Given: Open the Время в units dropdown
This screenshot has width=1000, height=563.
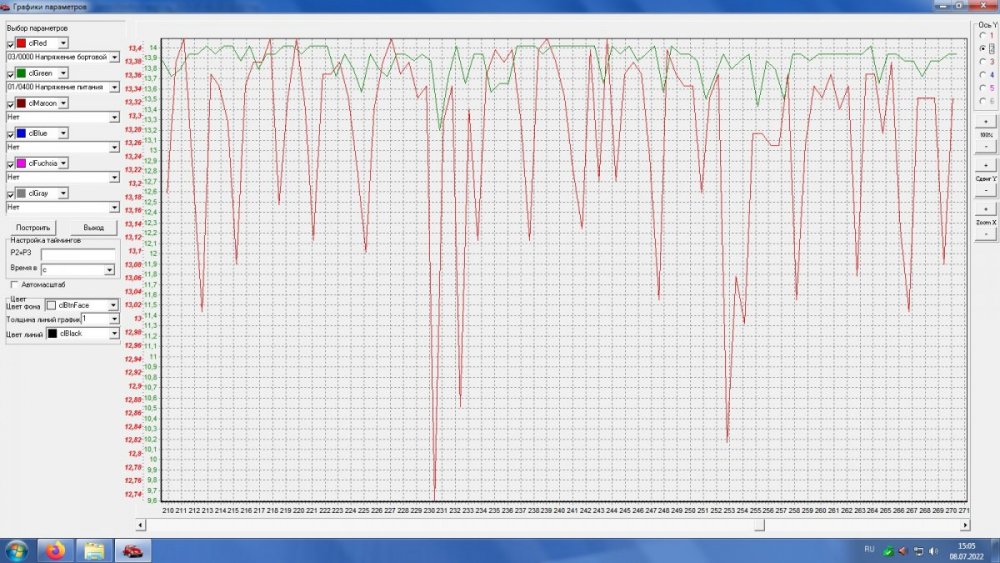Looking at the screenshot, I should pos(109,270).
